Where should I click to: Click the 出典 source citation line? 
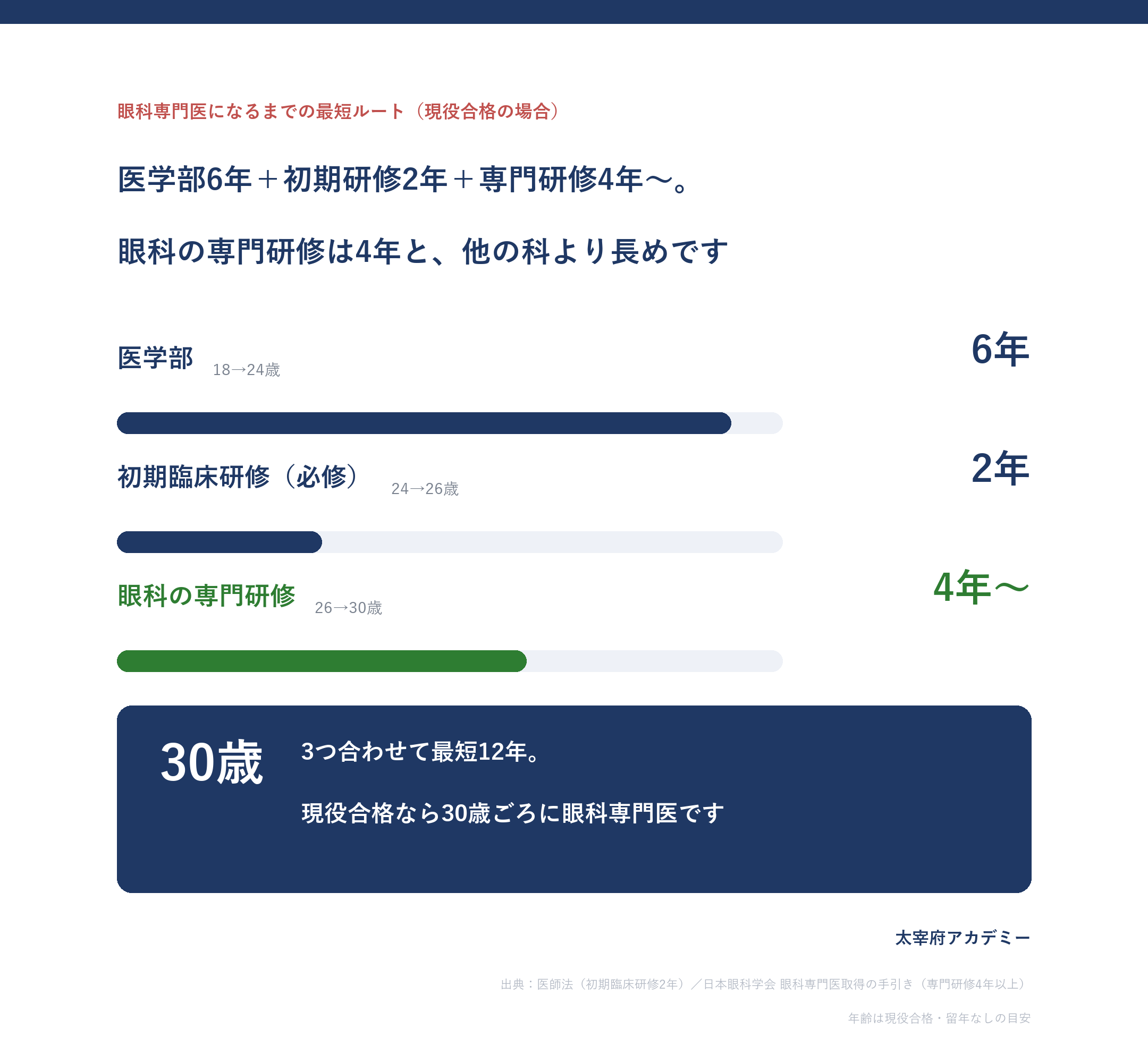[766, 984]
